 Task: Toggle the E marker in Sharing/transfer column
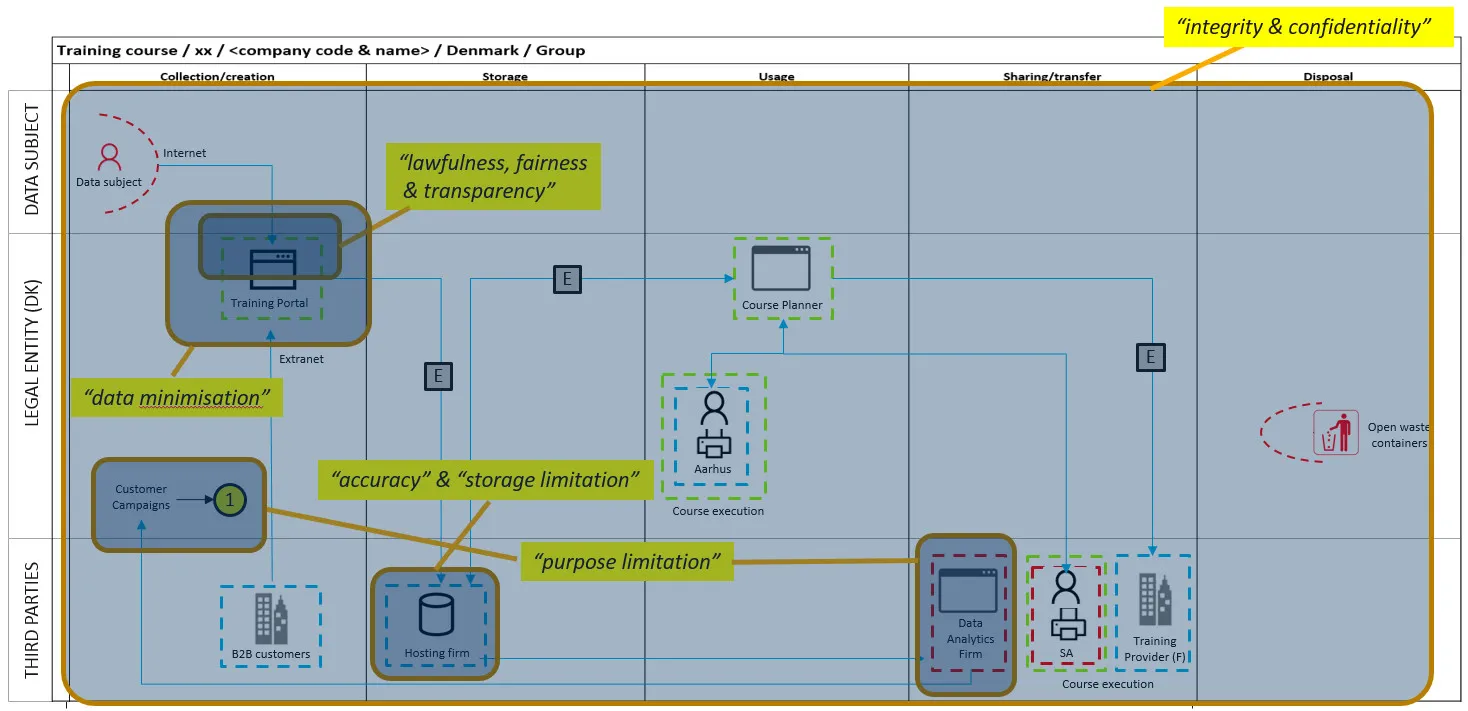tap(1150, 356)
